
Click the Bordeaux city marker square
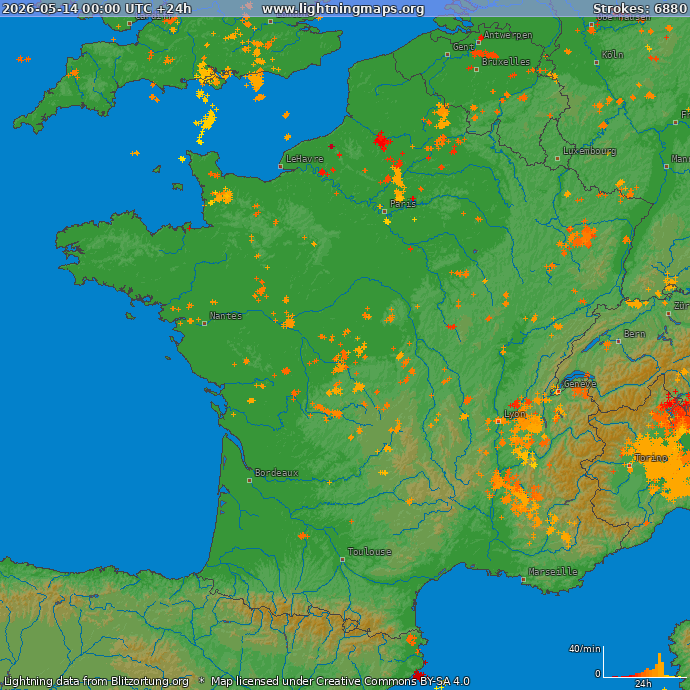pyautogui.click(x=250, y=481)
